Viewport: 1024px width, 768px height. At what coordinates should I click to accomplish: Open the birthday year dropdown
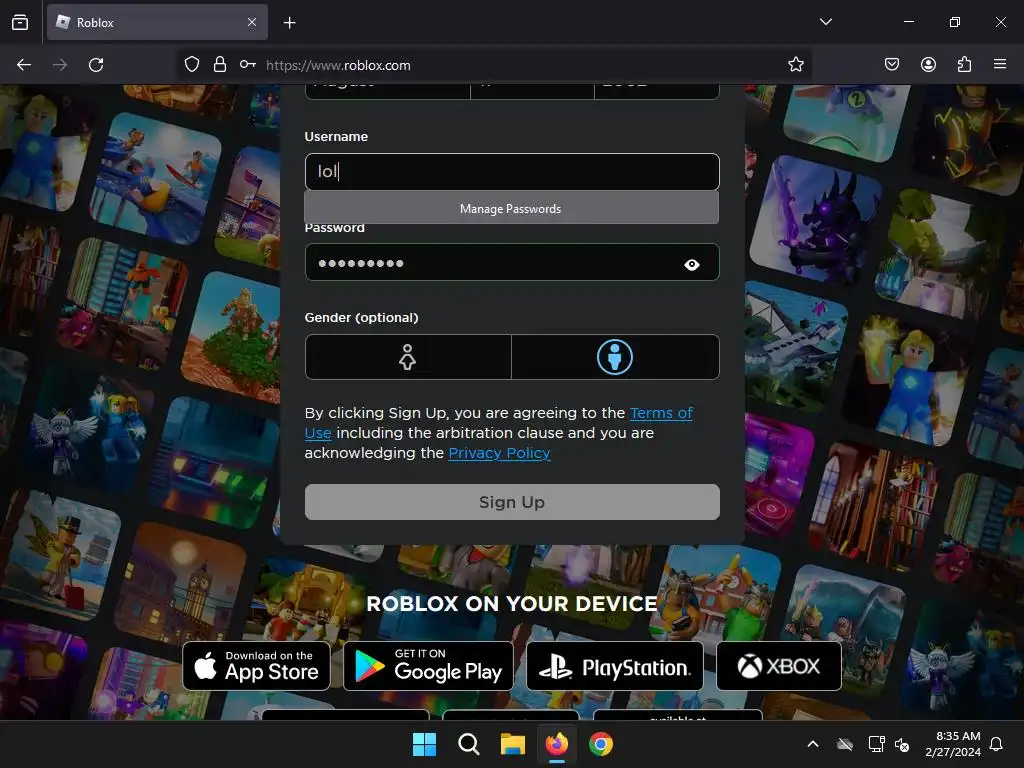click(x=657, y=91)
